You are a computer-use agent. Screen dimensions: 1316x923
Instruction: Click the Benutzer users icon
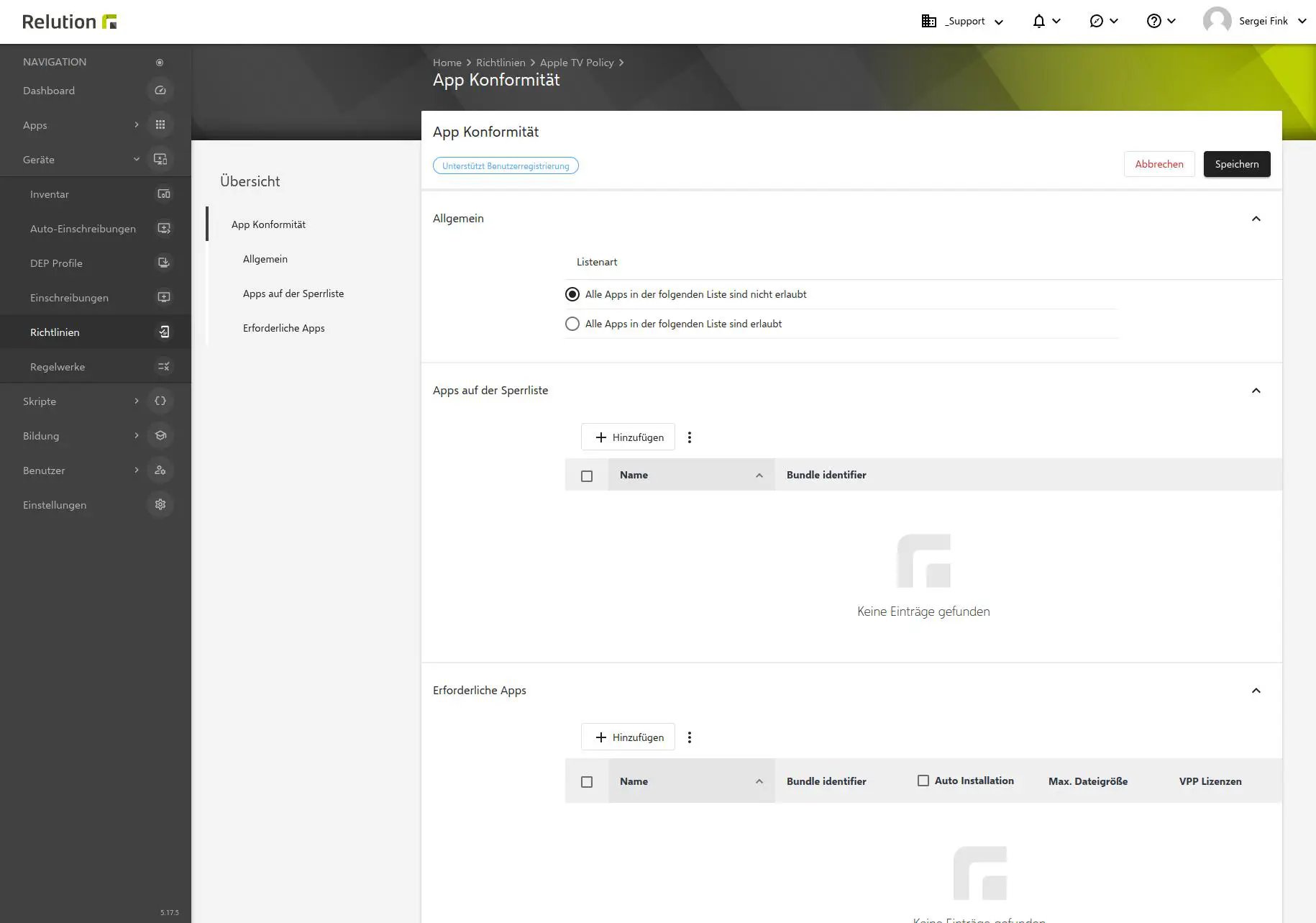[x=160, y=470]
